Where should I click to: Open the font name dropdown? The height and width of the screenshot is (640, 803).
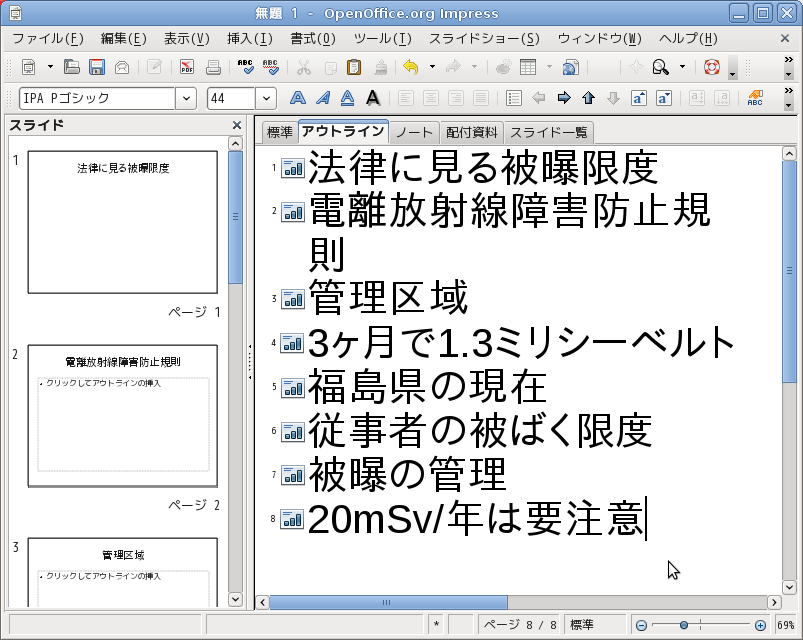[x=186, y=99]
